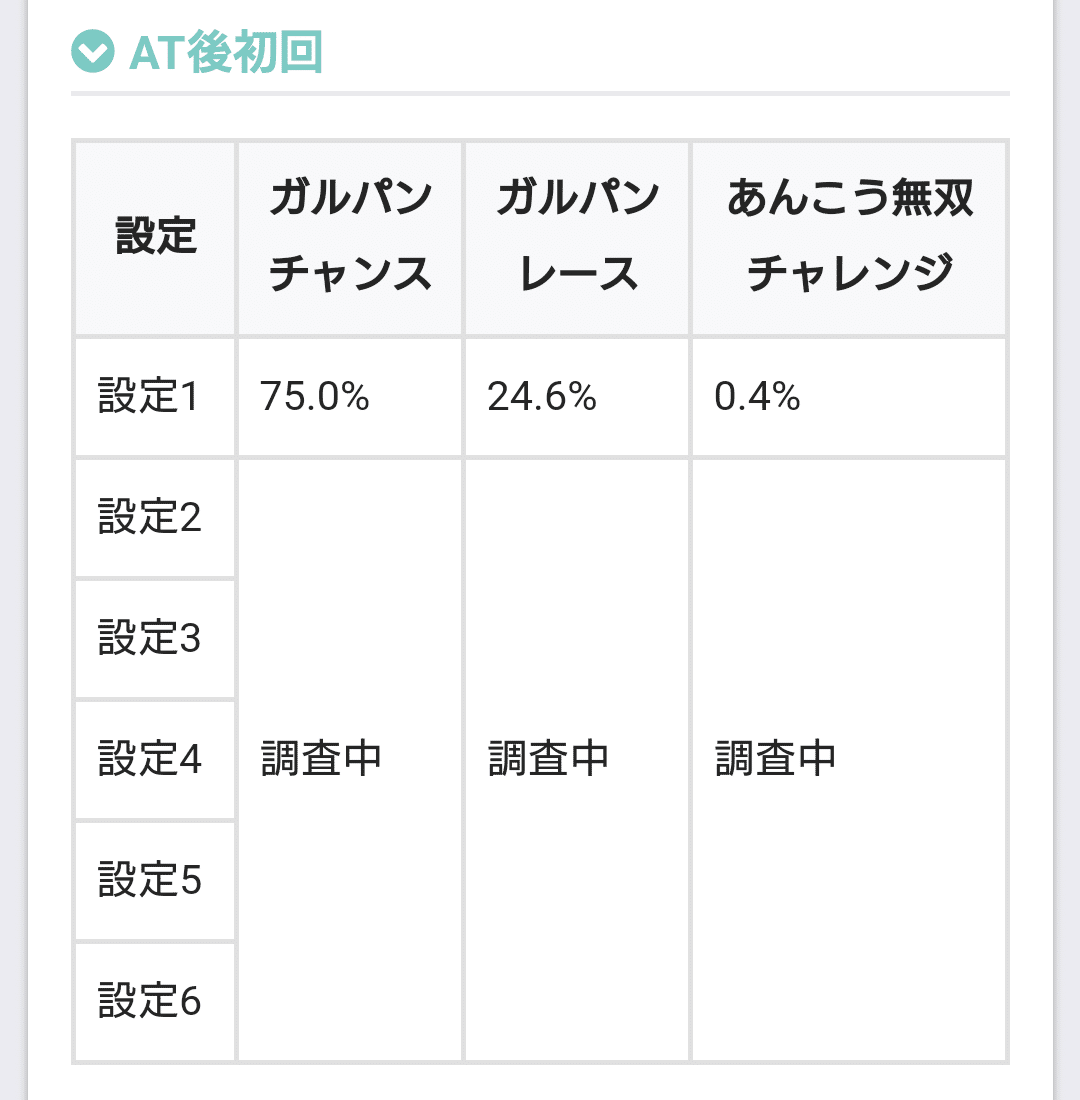Click the 設定 column header cell

click(x=153, y=238)
